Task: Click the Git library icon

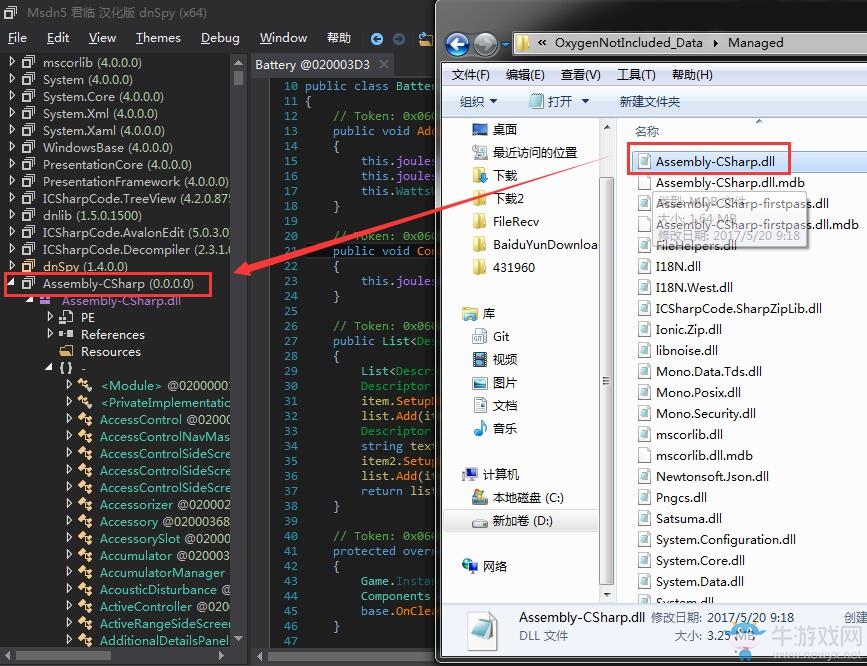Action: (479, 336)
